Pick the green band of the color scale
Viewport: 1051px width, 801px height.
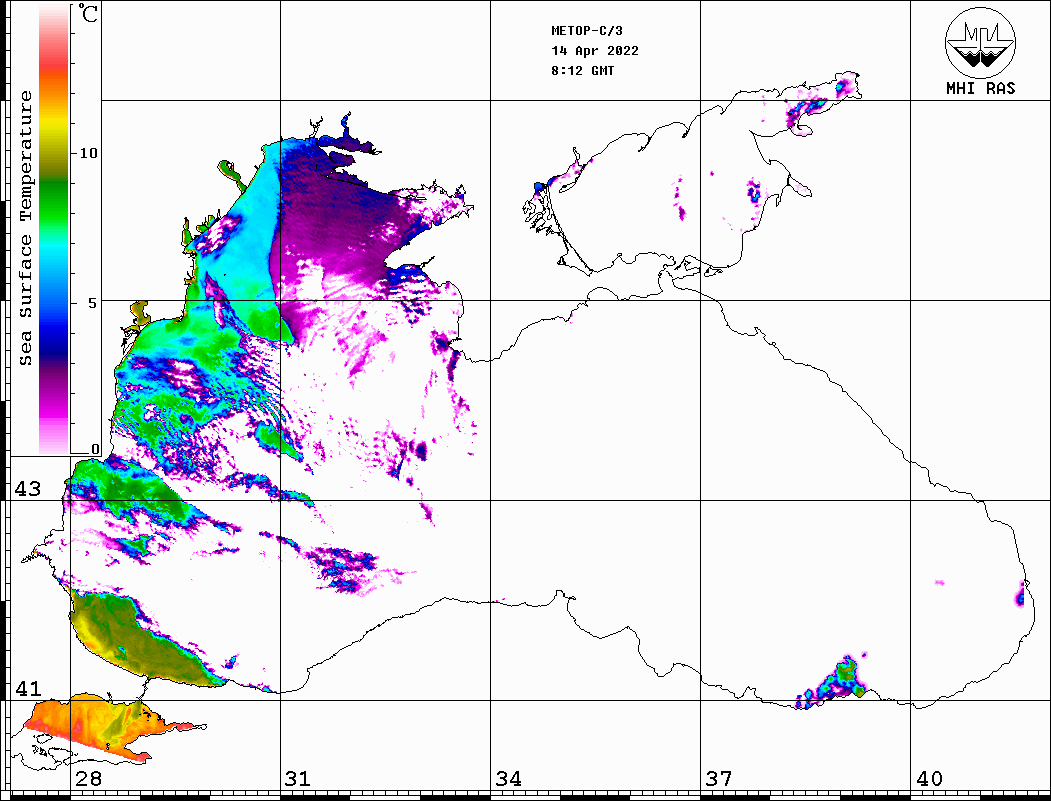(54, 201)
